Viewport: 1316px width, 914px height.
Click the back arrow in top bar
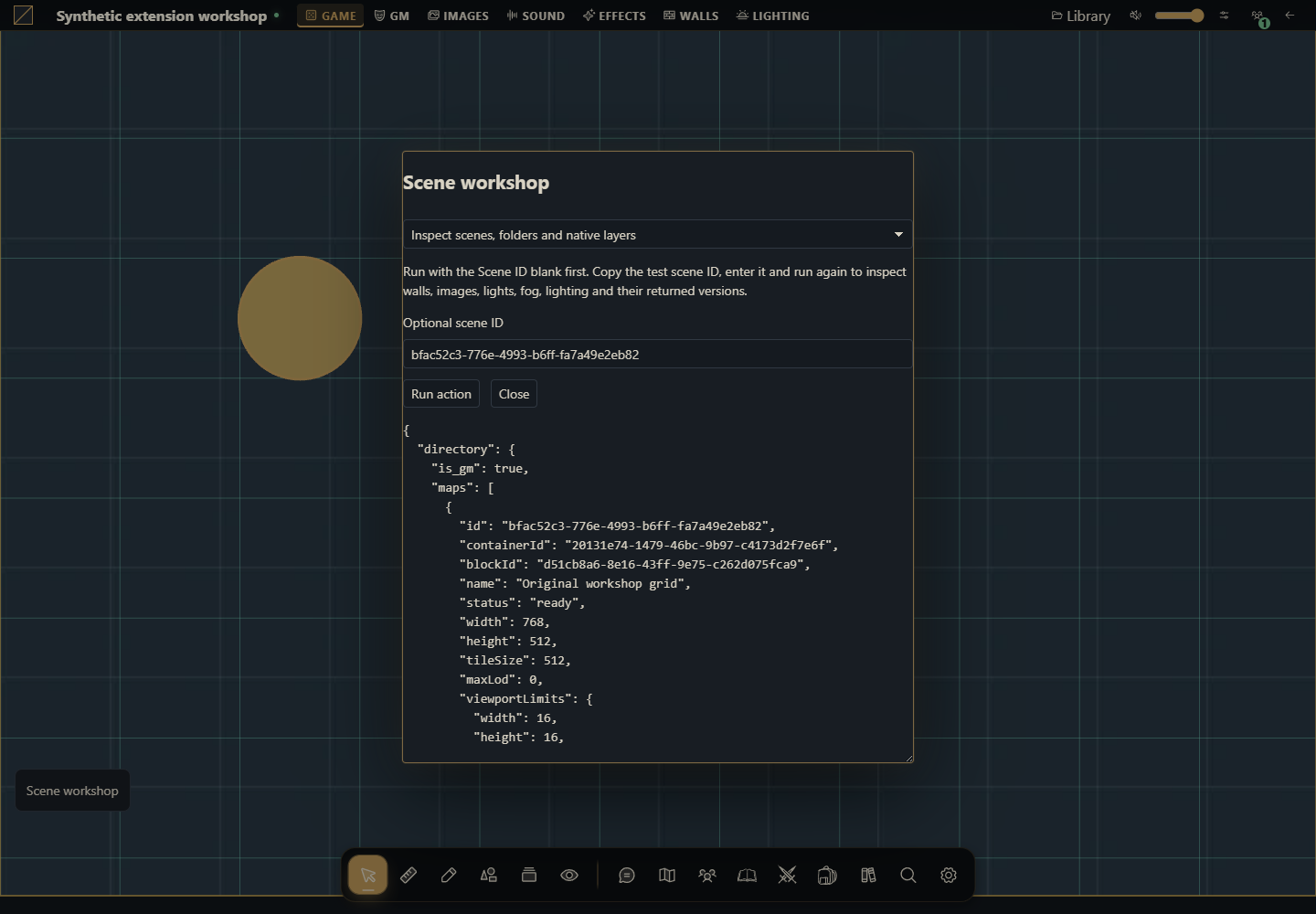point(1289,16)
